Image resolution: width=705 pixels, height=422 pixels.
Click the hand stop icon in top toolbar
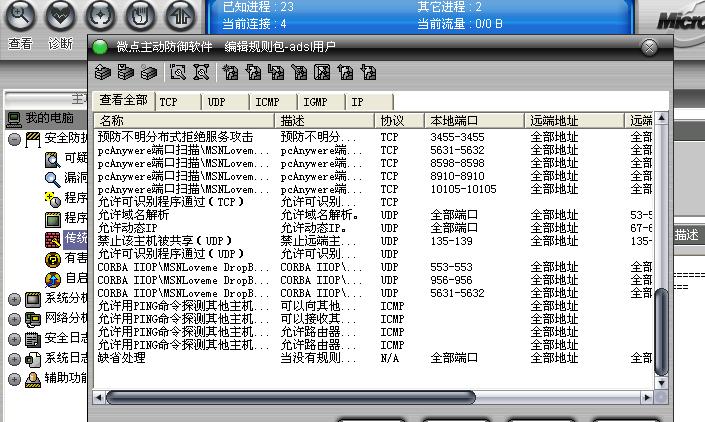tap(140, 16)
